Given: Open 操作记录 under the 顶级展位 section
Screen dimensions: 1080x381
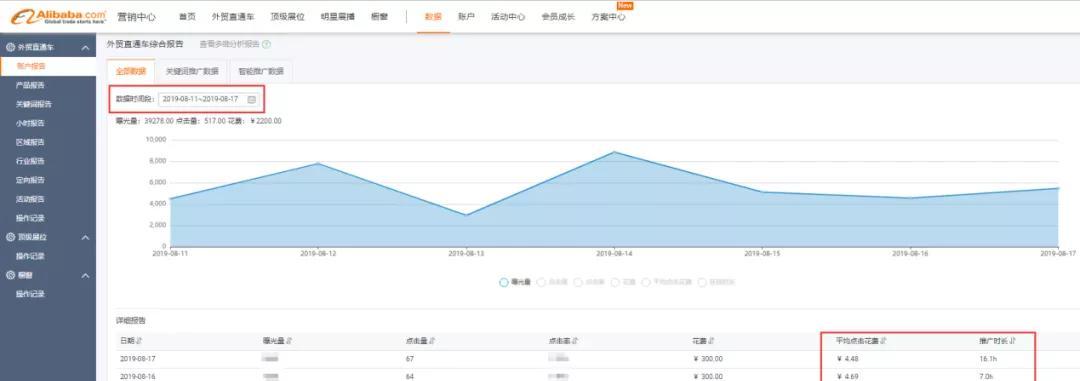Looking at the screenshot, I should click(x=31, y=256).
